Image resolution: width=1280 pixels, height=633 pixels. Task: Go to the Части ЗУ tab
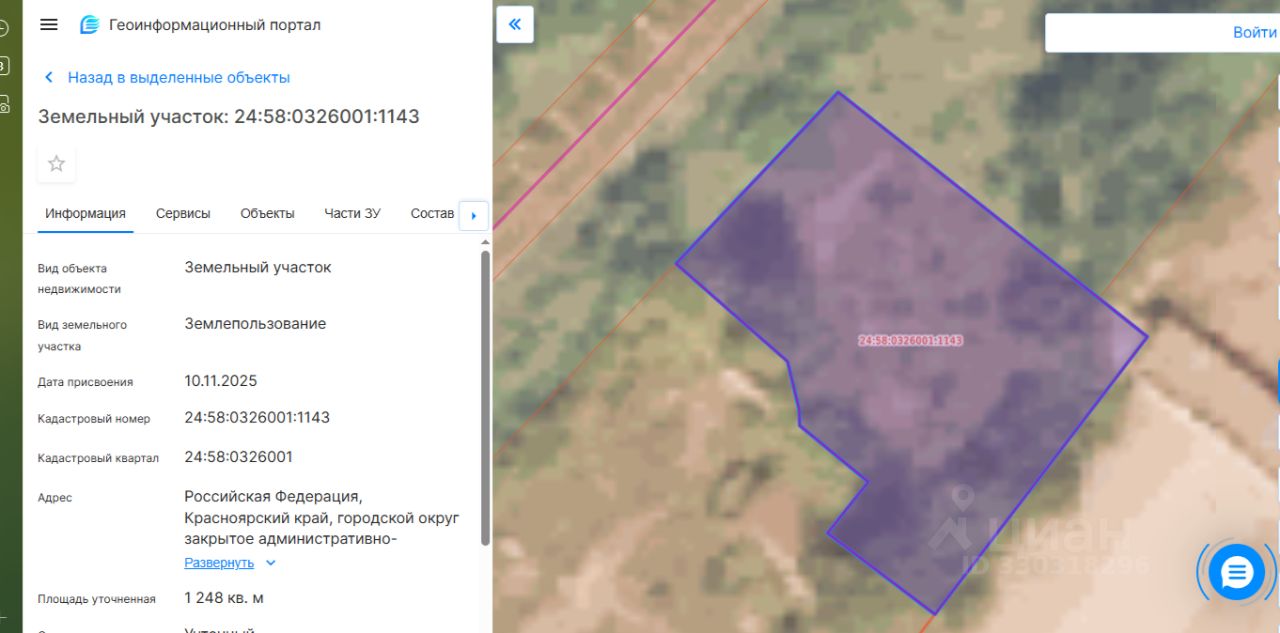[352, 213]
